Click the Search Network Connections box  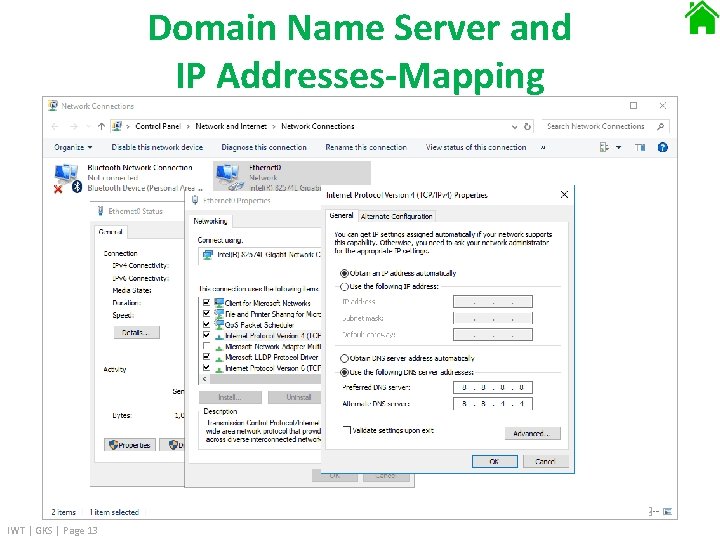click(605, 126)
